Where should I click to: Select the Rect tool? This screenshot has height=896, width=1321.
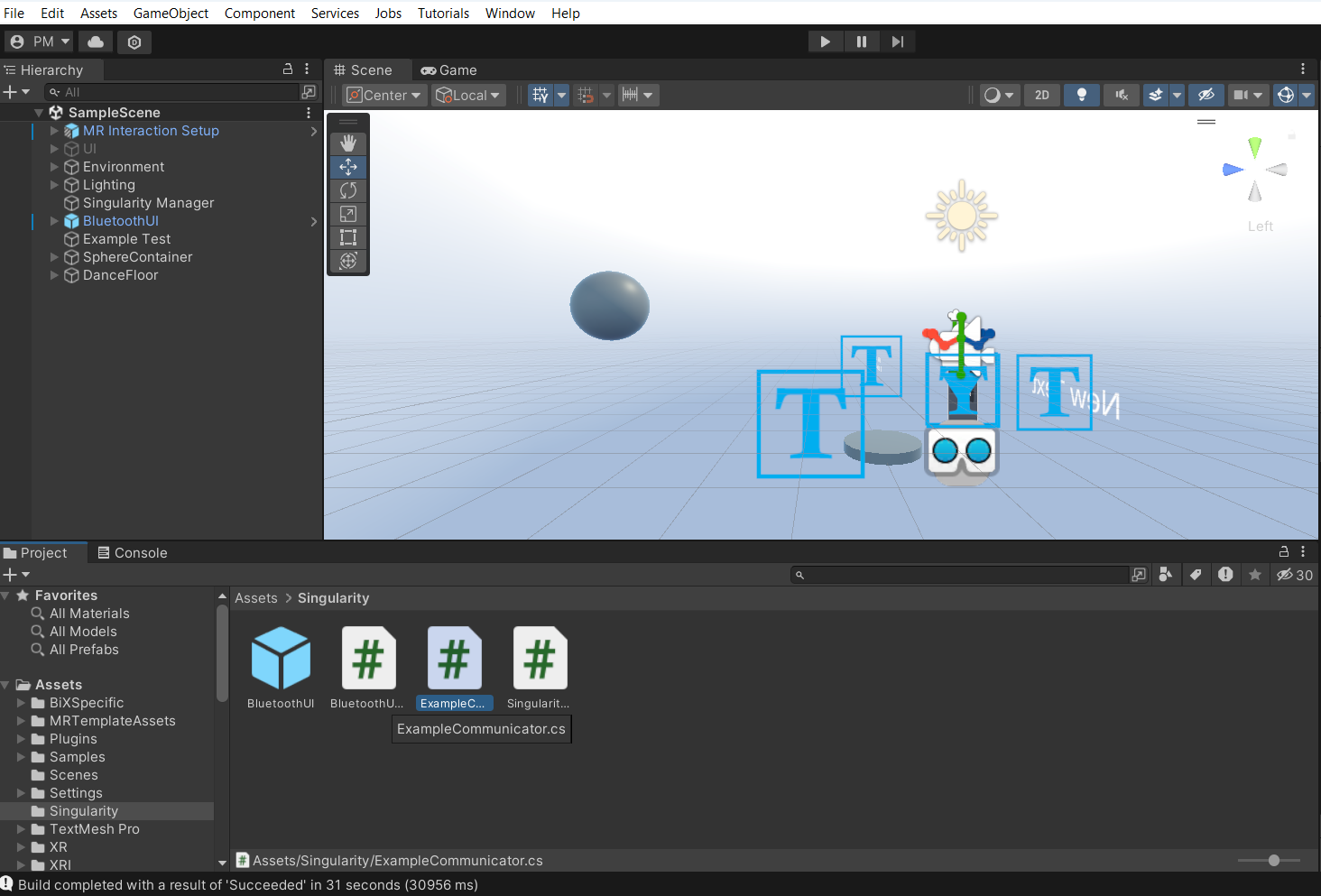coord(348,237)
